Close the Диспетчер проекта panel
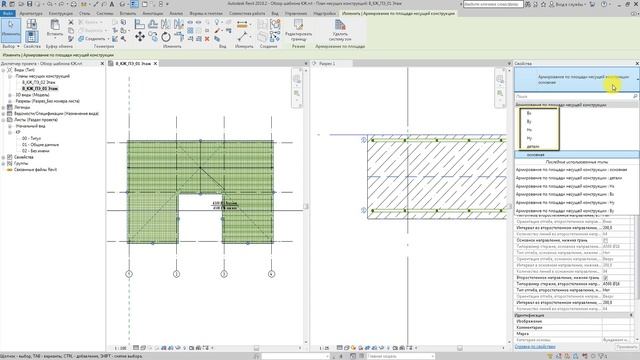 click(x=102, y=64)
